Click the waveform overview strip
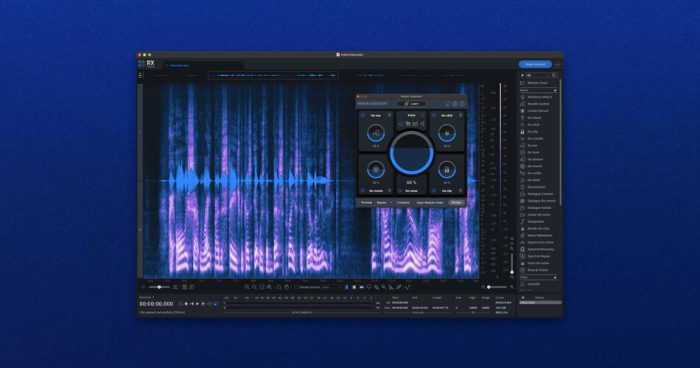 click(312, 75)
